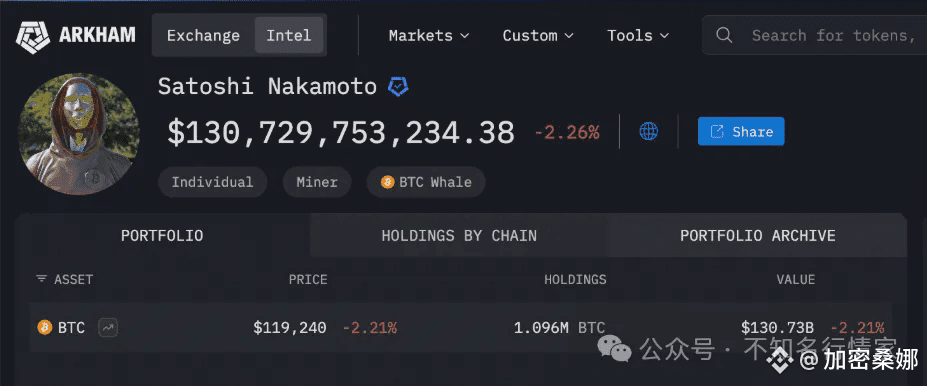Viewport: 927px width, 386px height.
Task: Open the Holdings By Chain tab
Action: point(459,236)
